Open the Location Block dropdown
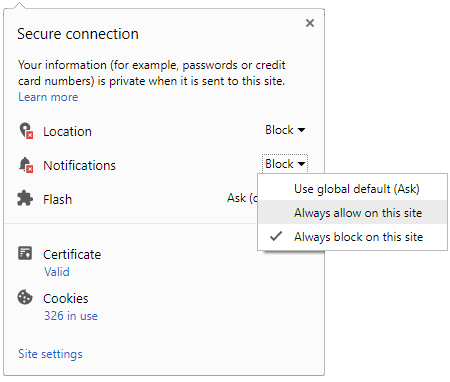The height and width of the screenshot is (382, 450). click(x=285, y=130)
